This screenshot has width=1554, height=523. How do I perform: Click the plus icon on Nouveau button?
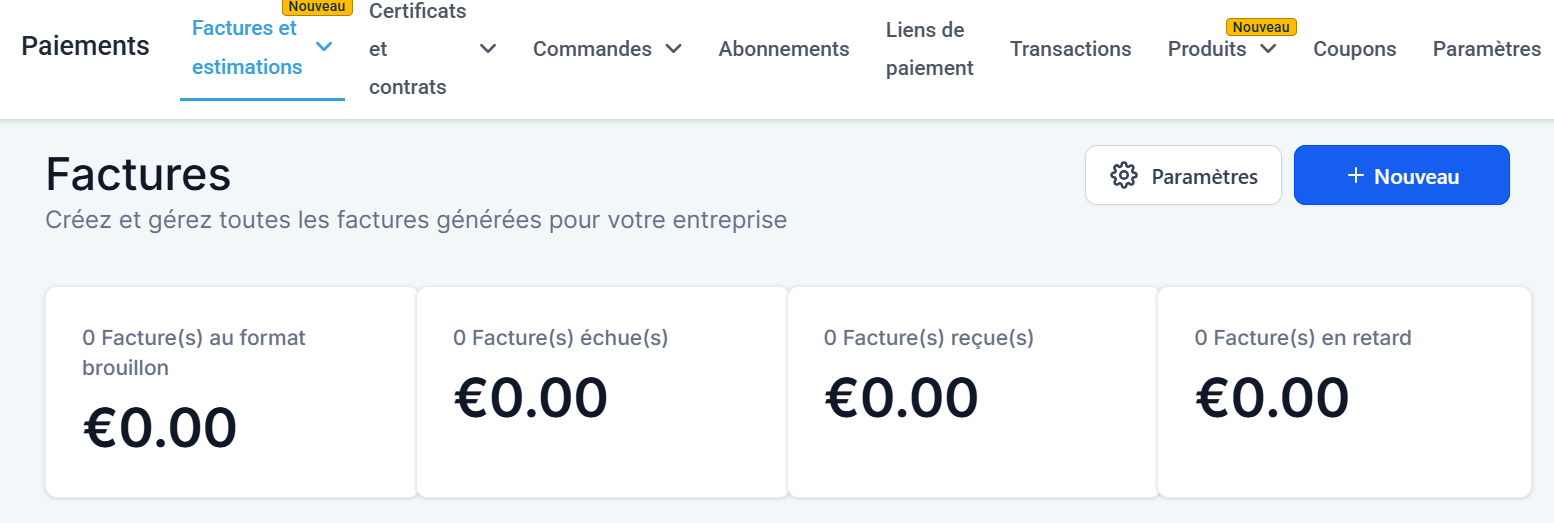coord(1356,176)
